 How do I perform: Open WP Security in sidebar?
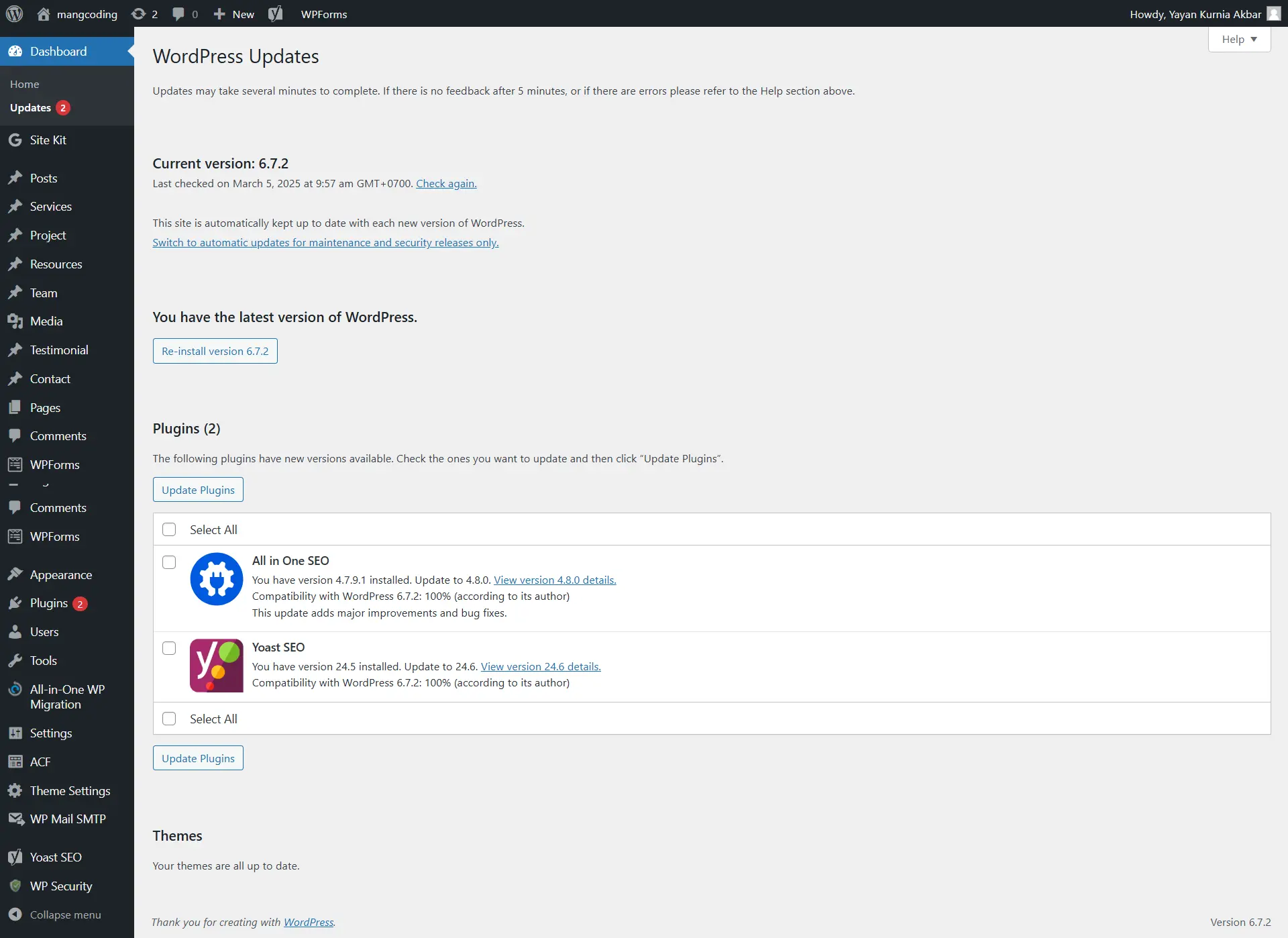point(60,886)
